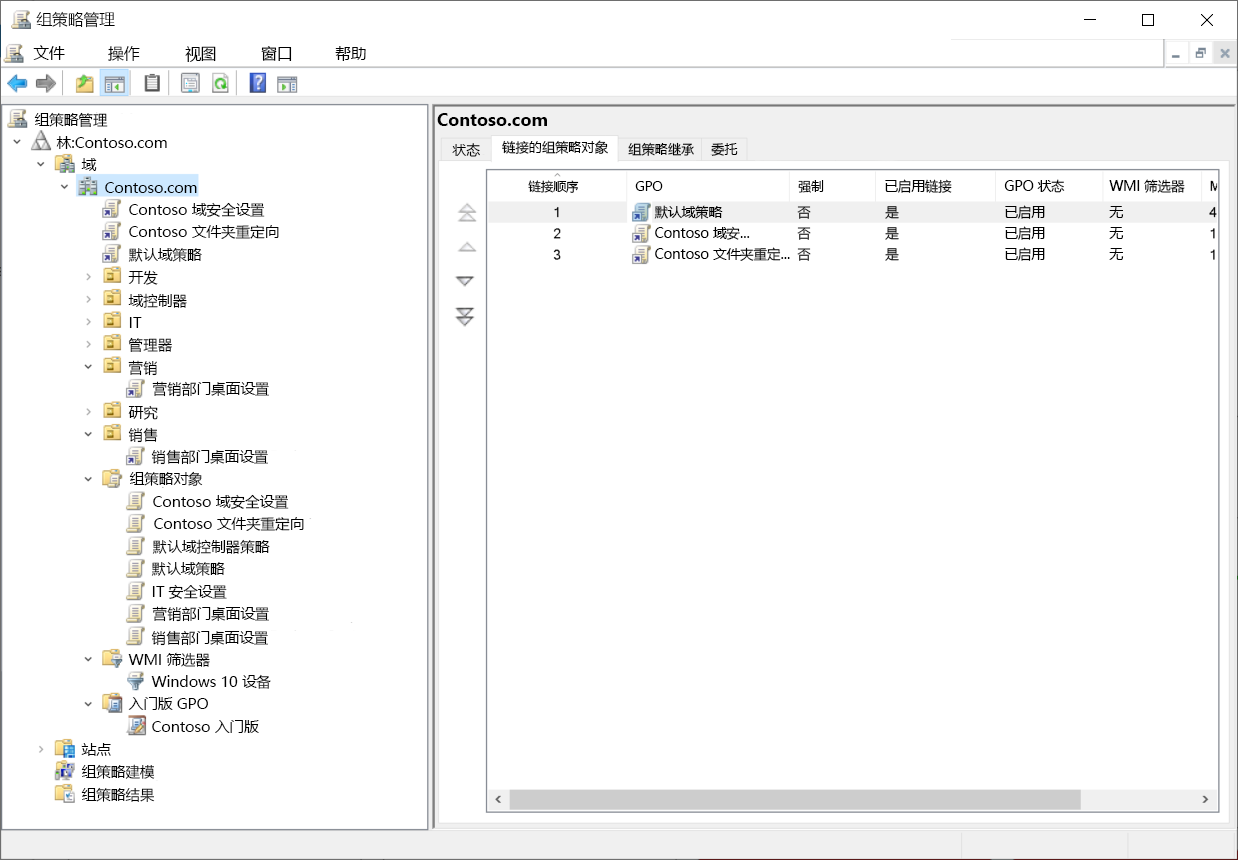The height and width of the screenshot is (860, 1238).
Task: Click the Contoso.com domain node icon
Action: [x=88, y=187]
